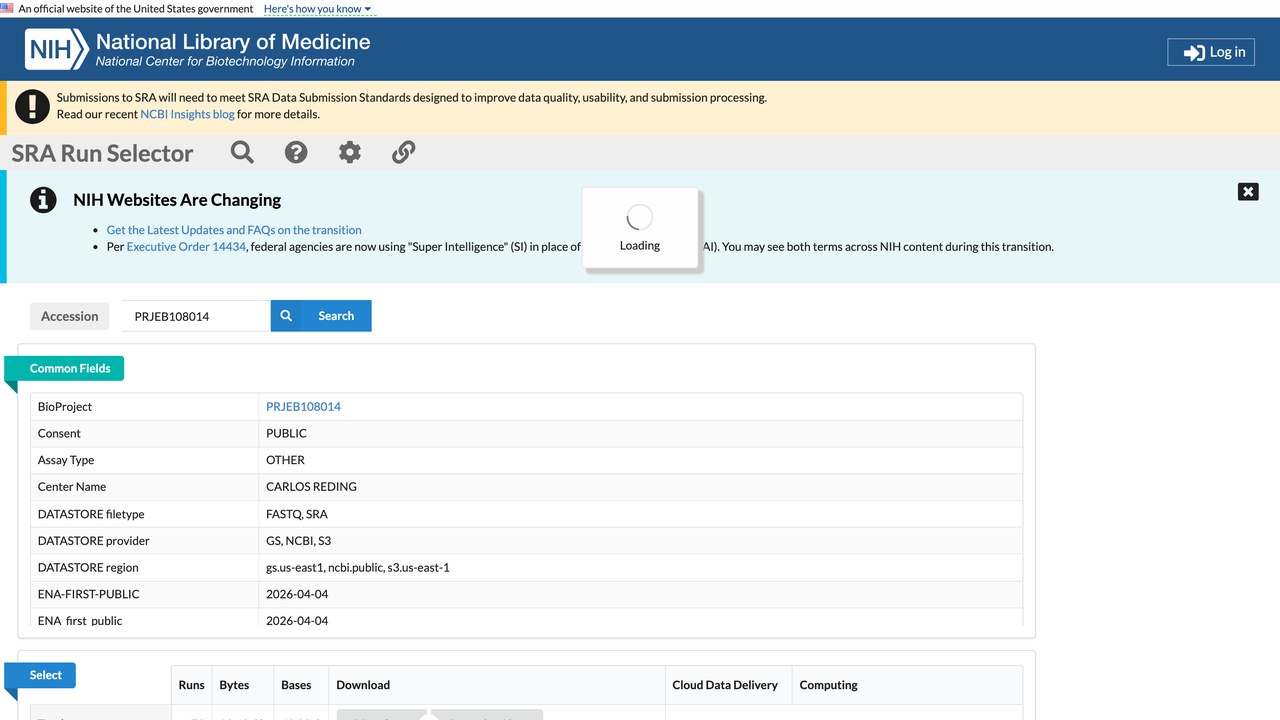Click the US flag icon

click(7, 8)
